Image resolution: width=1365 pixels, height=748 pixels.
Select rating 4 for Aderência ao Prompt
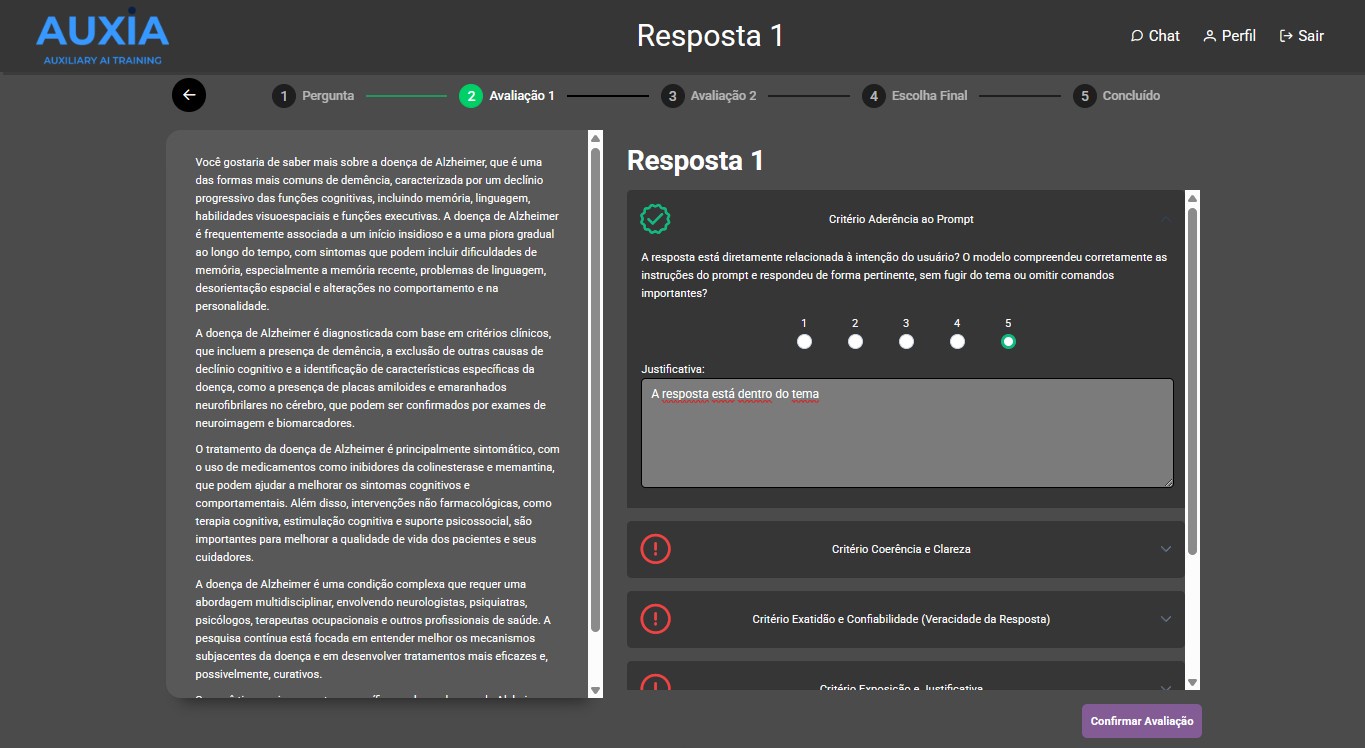pos(957,341)
